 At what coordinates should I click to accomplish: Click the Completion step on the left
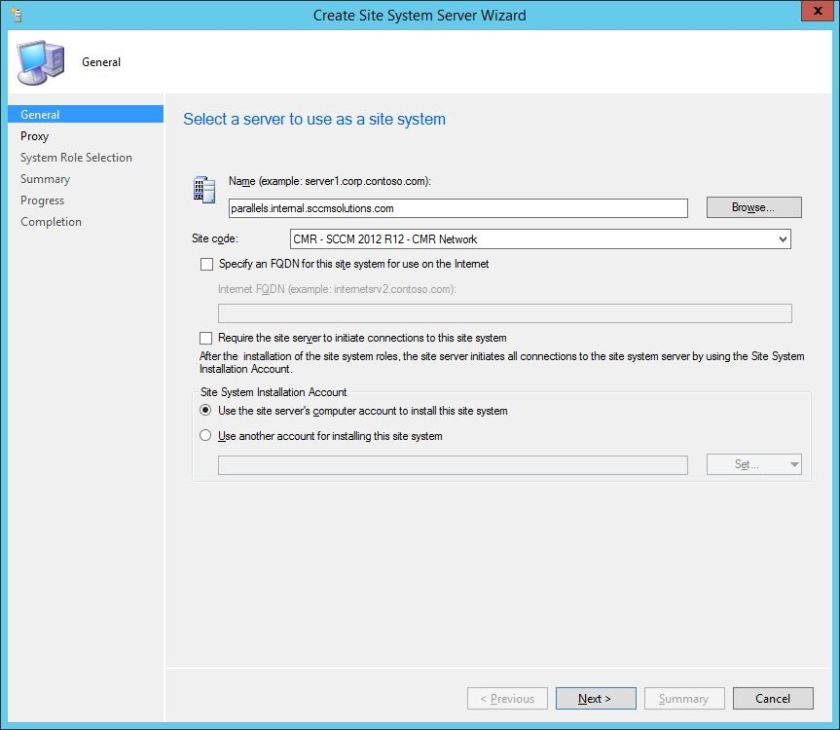coord(50,221)
